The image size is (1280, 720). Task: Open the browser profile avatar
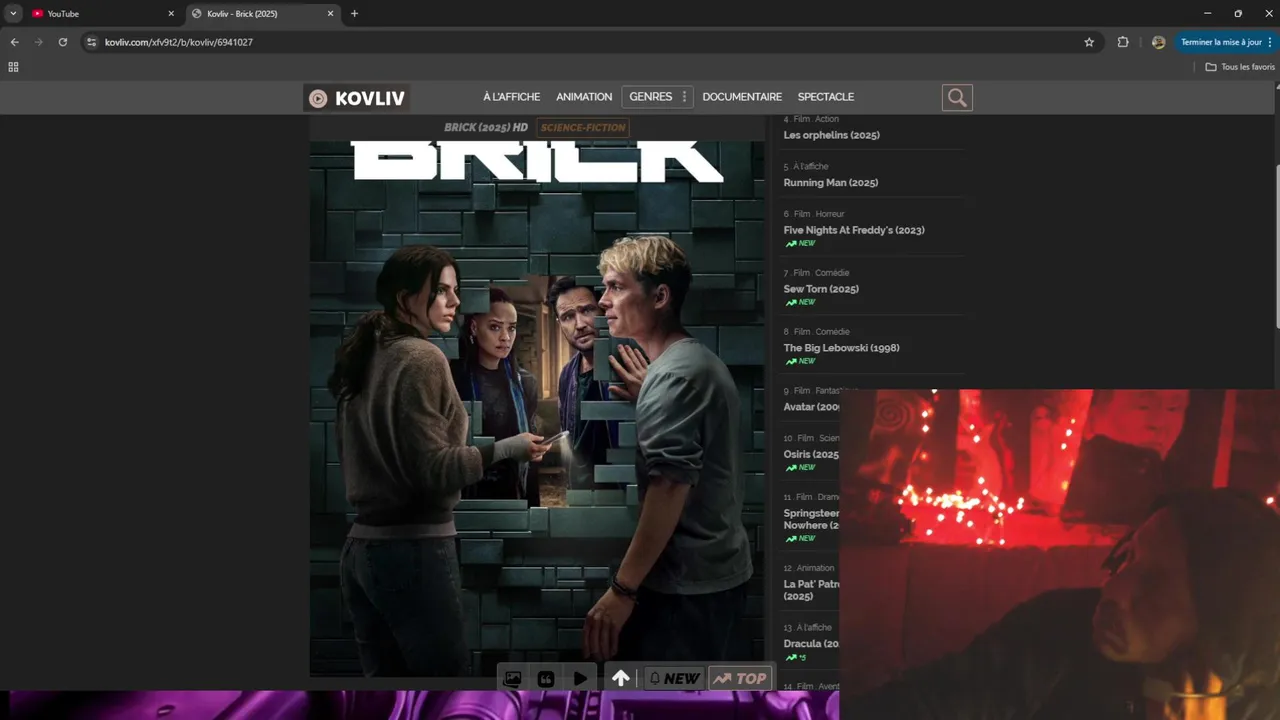click(1158, 42)
